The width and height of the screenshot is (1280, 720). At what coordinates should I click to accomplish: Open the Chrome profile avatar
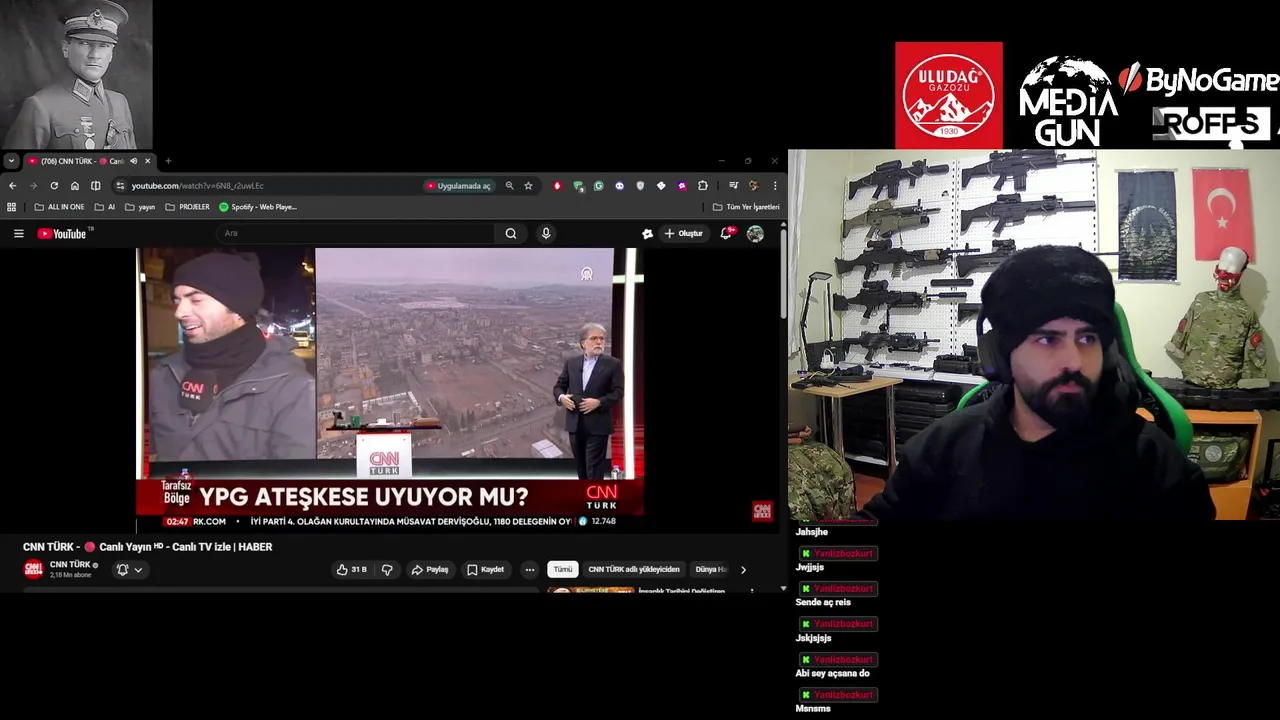pyautogui.click(x=754, y=185)
